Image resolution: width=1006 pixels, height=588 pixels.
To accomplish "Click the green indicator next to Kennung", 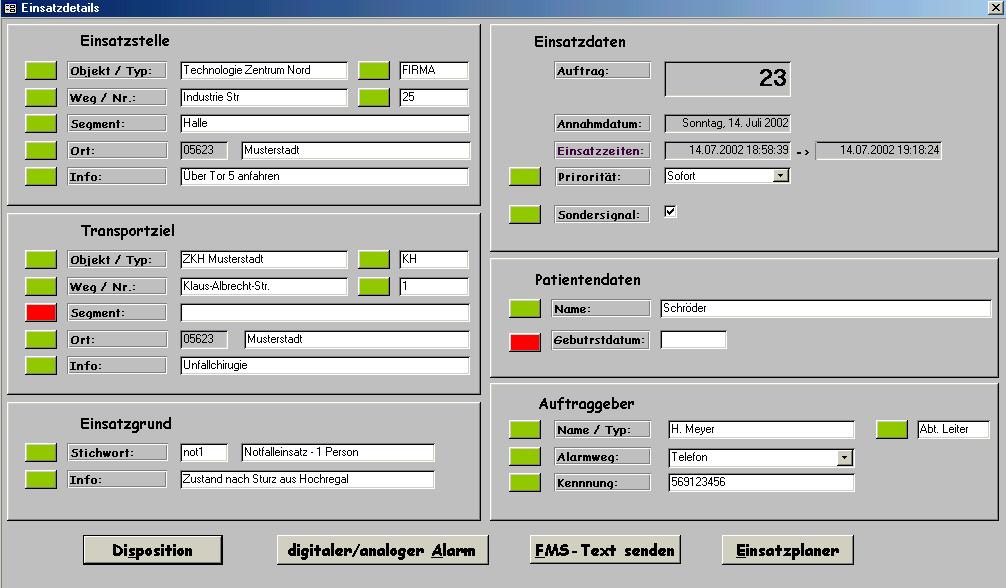I will (x=525, y=483).
